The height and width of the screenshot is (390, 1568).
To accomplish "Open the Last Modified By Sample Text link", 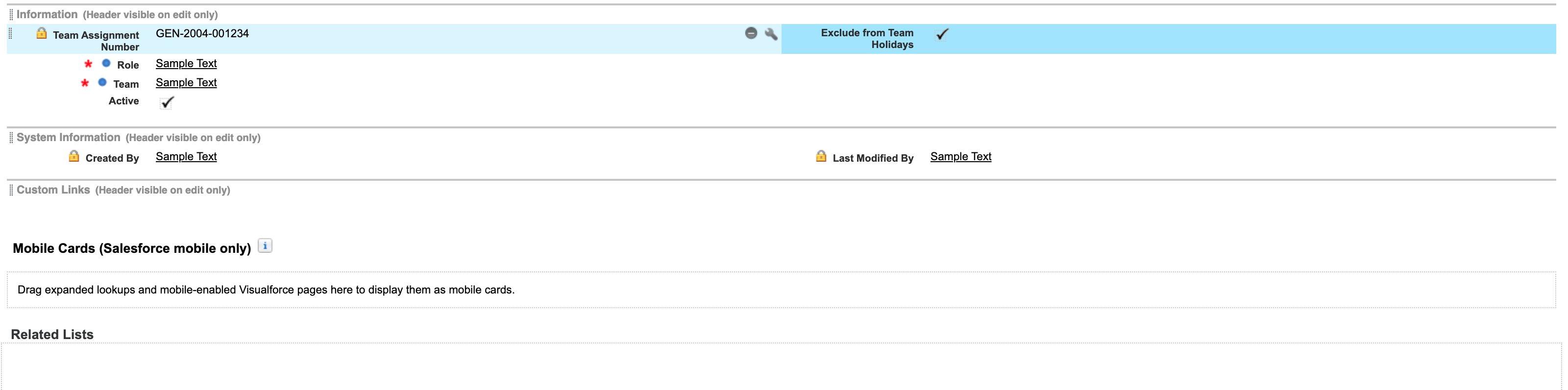I will [960, 156].
